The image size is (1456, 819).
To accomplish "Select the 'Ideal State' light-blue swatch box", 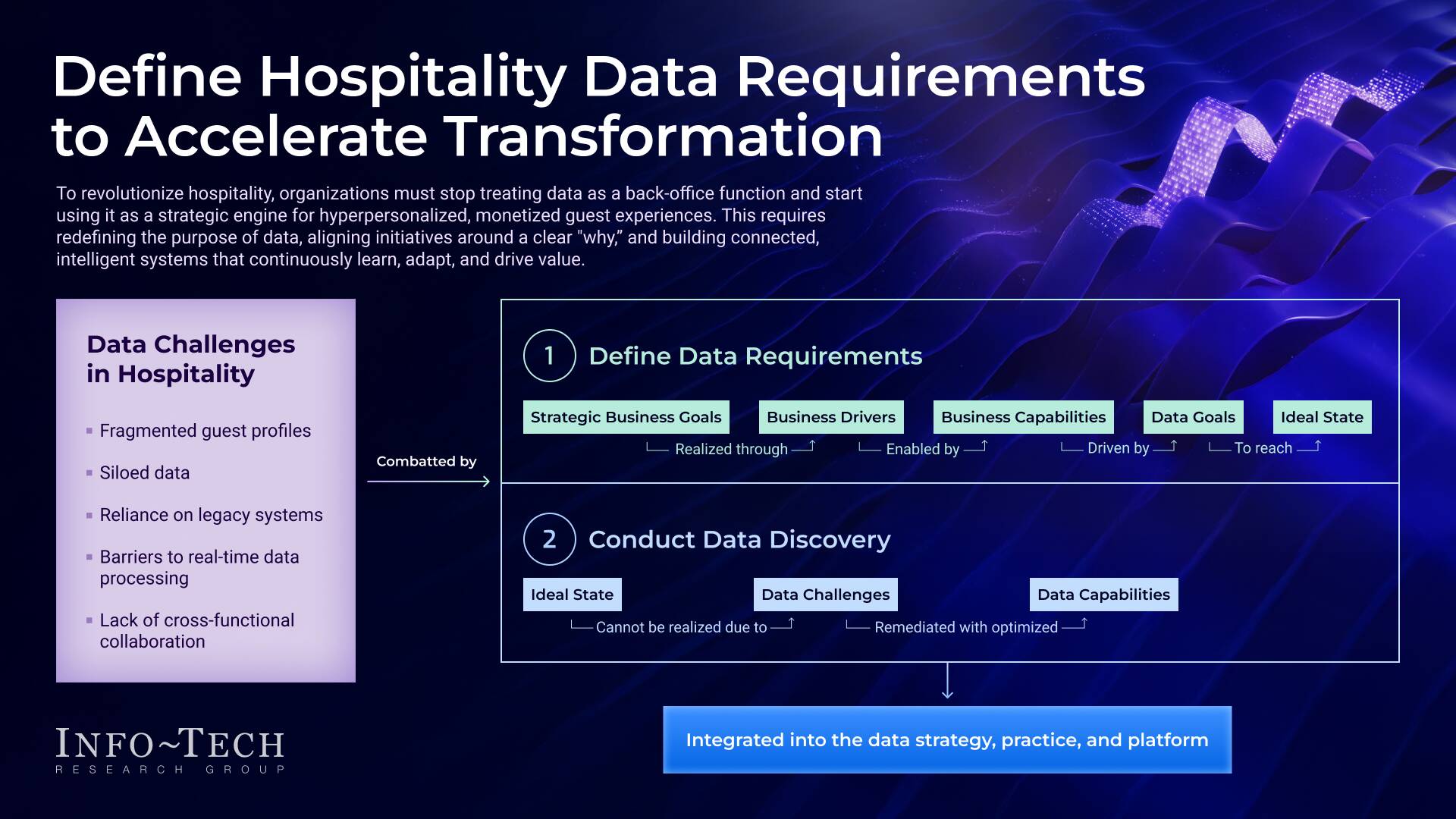I will pos(573,594).
